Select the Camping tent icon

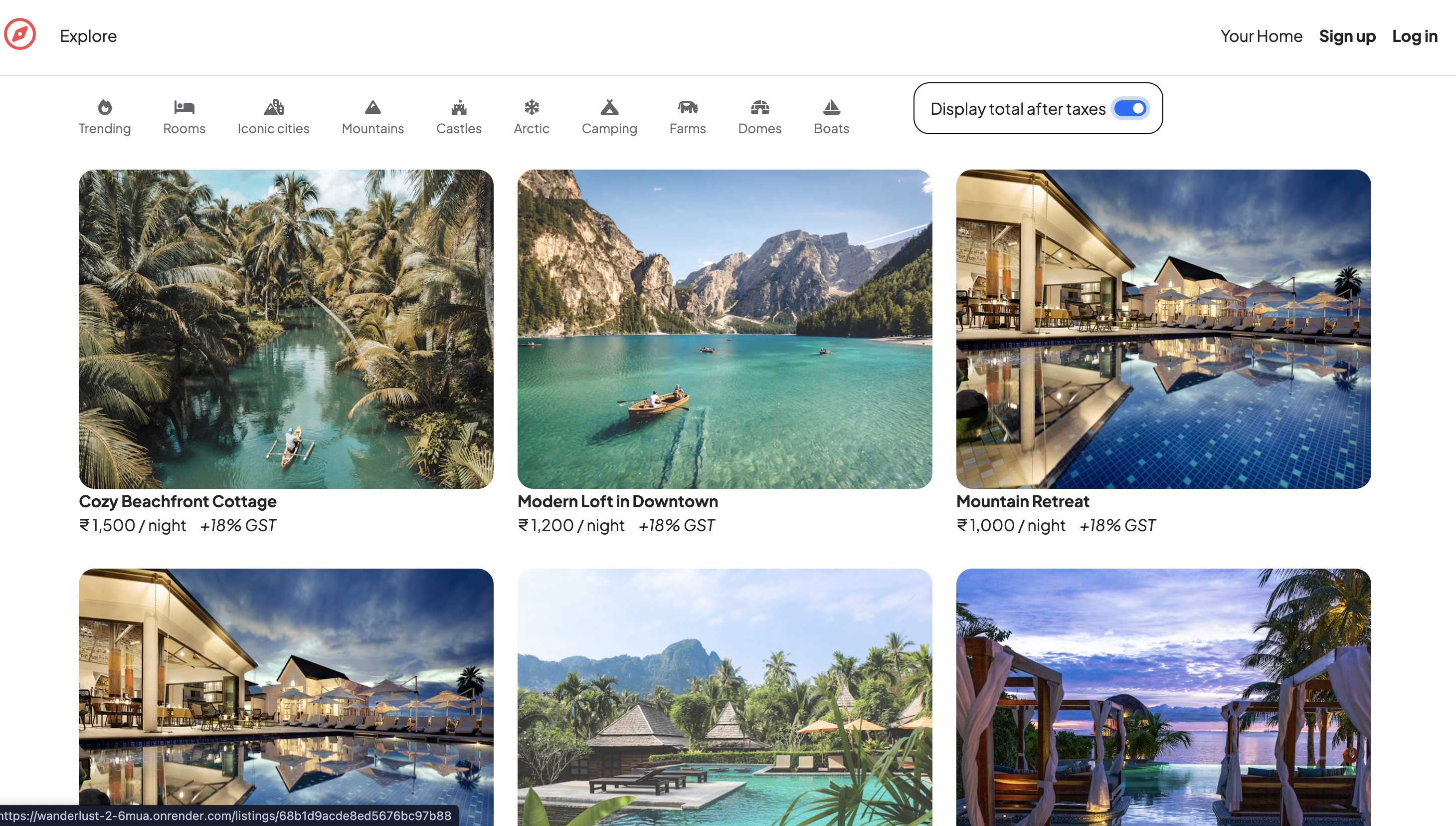coord(609,107)
